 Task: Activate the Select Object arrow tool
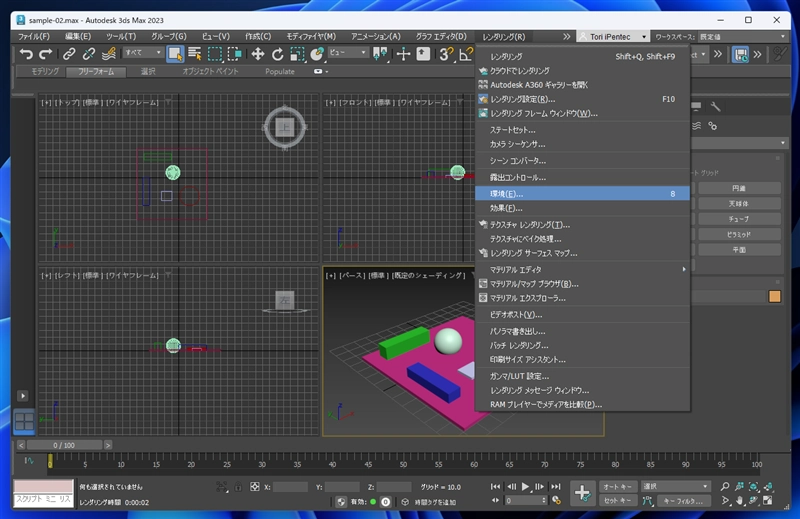[x=174, y=54]
